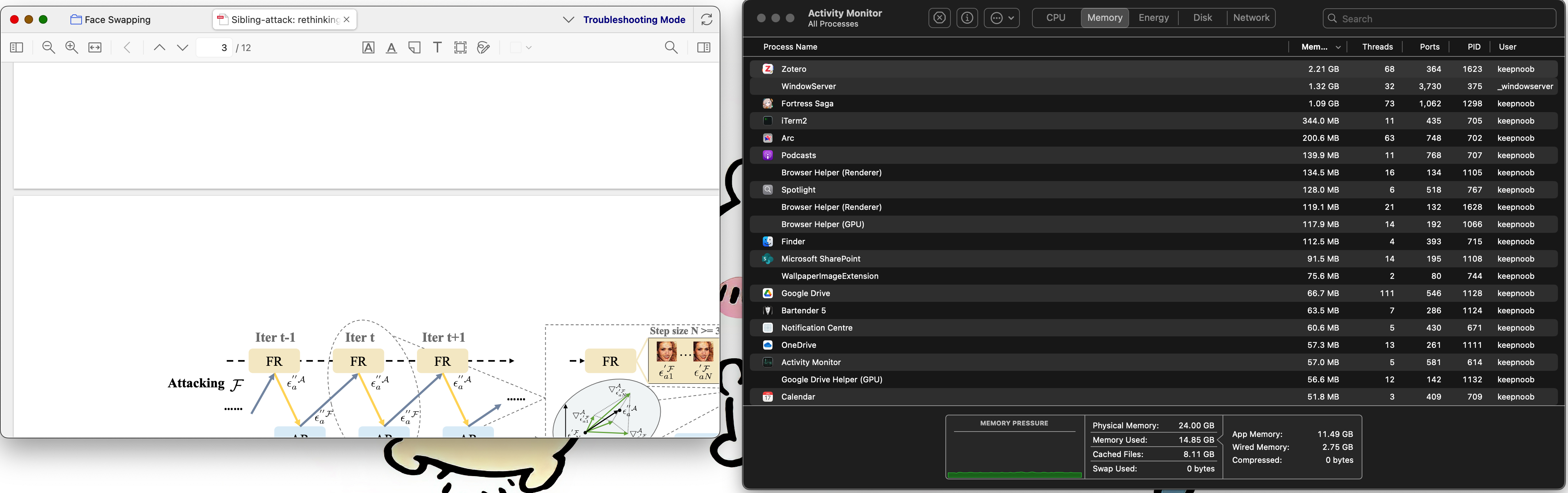Pick the add text tool
The image size is (1568, 493).
tap(437, 47)
